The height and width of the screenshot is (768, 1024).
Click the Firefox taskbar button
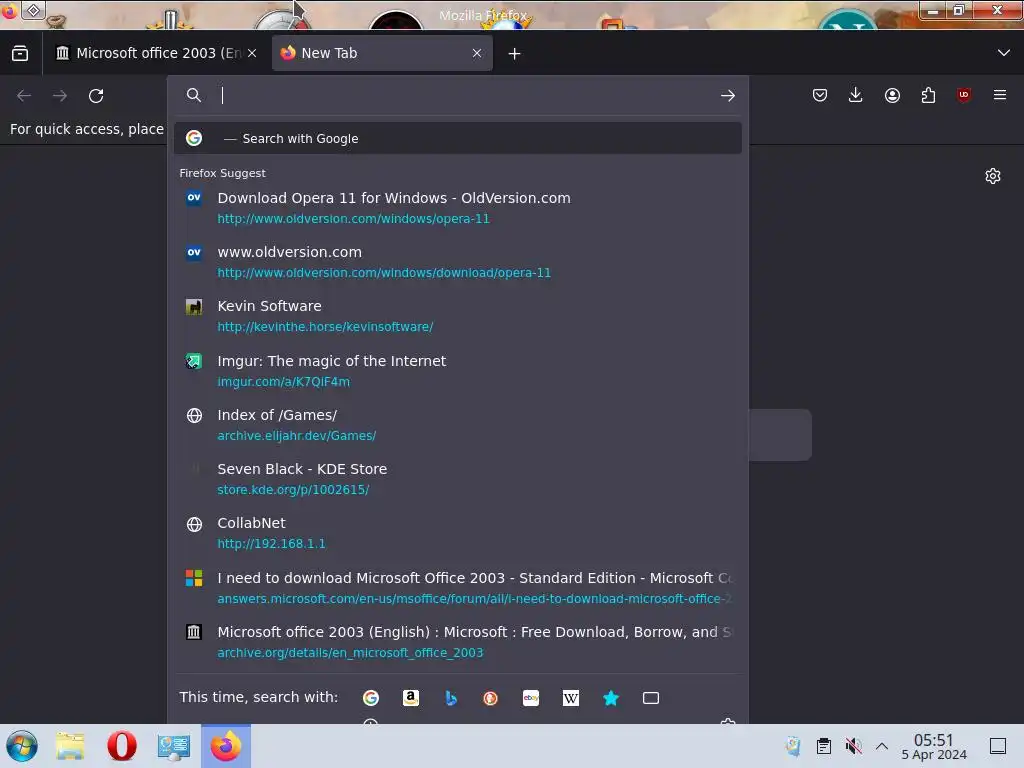[x=226, y=746]
